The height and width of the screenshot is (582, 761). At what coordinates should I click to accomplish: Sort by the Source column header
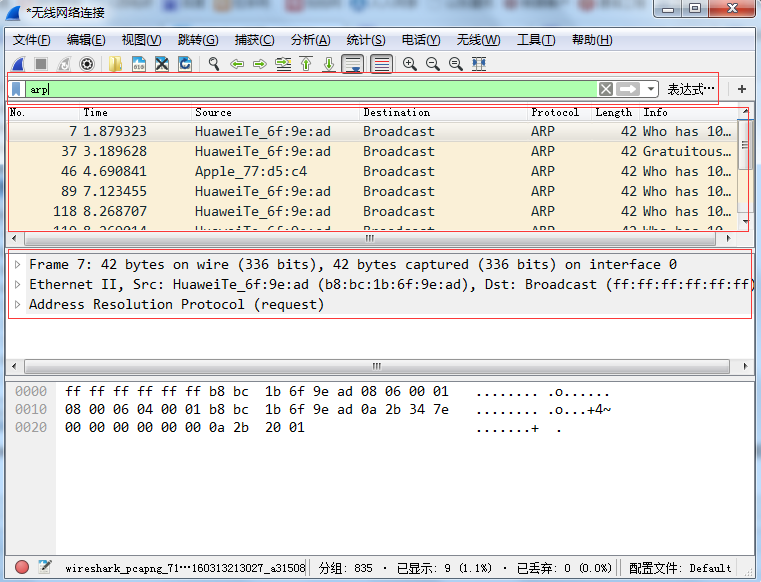pyautogui.click(x=276, y=113)
